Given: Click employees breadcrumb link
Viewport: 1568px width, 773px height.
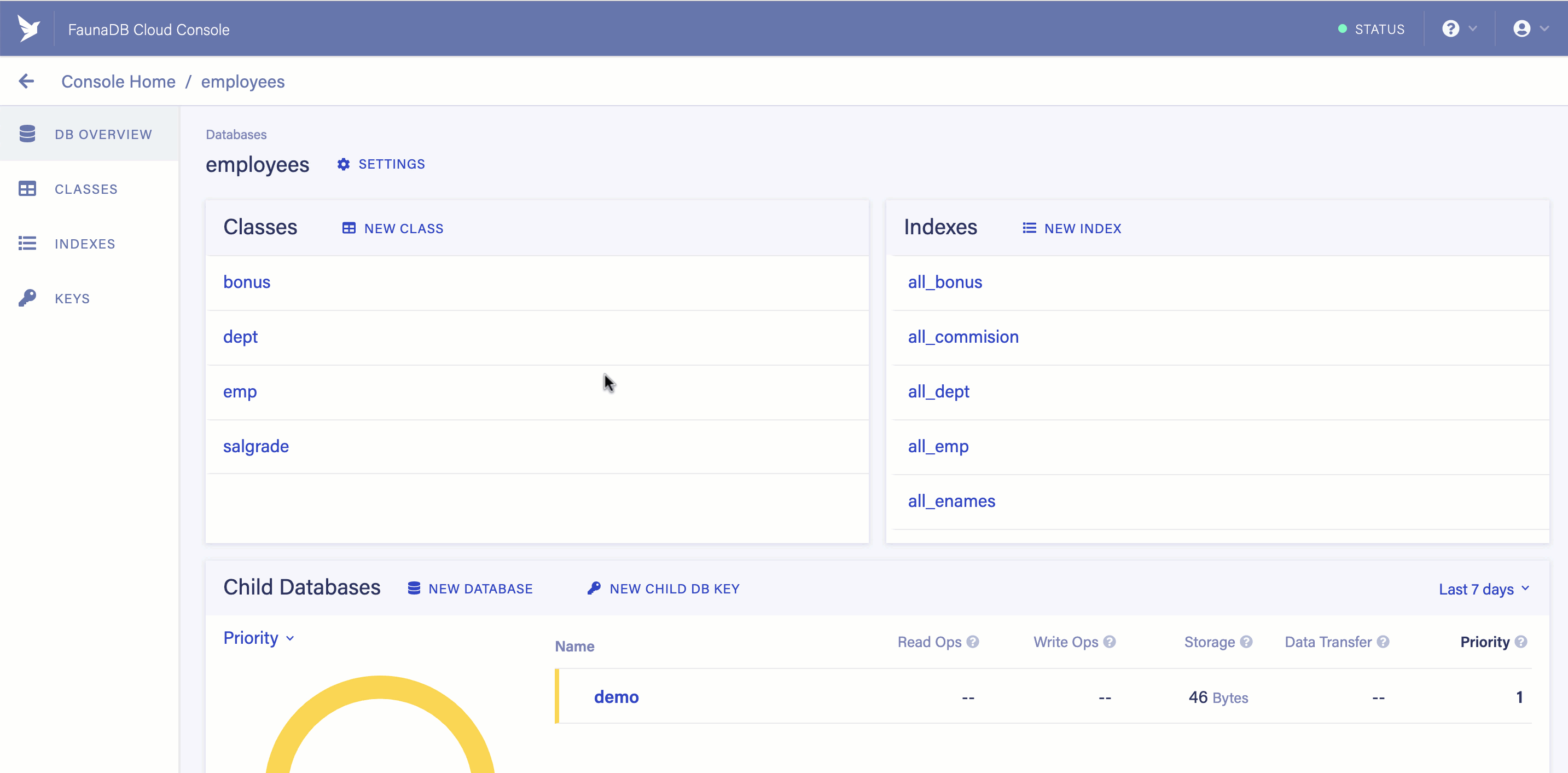Looking at the screenshot, I should pos(243,82).
